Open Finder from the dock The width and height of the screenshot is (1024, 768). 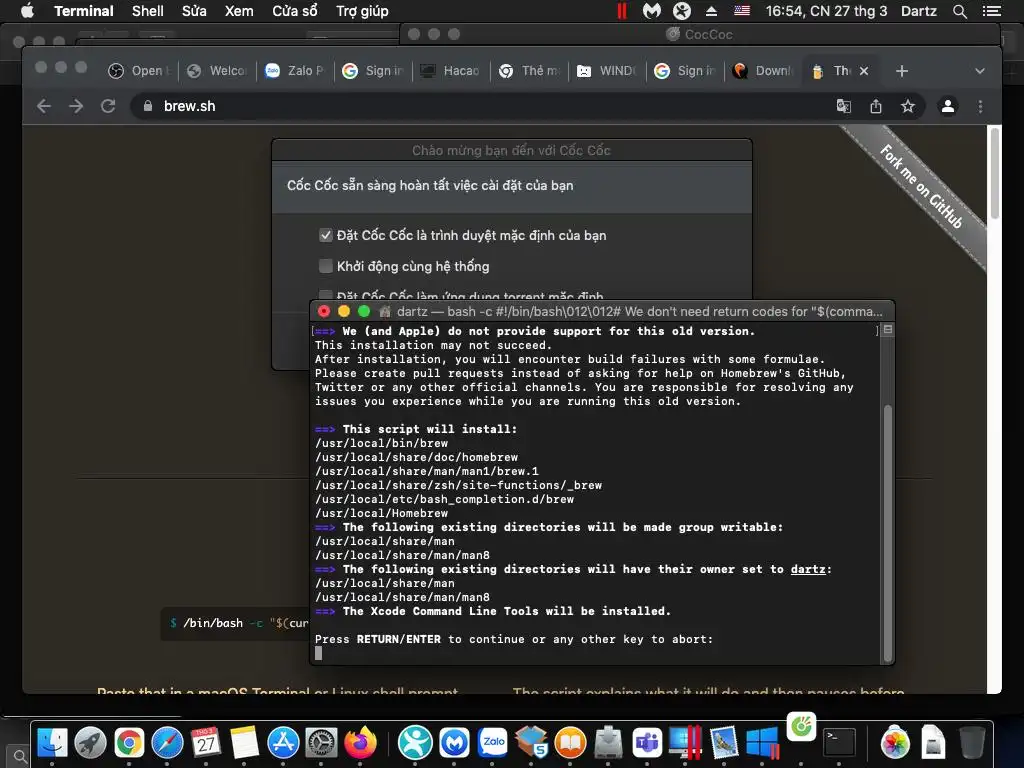(x=52, y=743)
